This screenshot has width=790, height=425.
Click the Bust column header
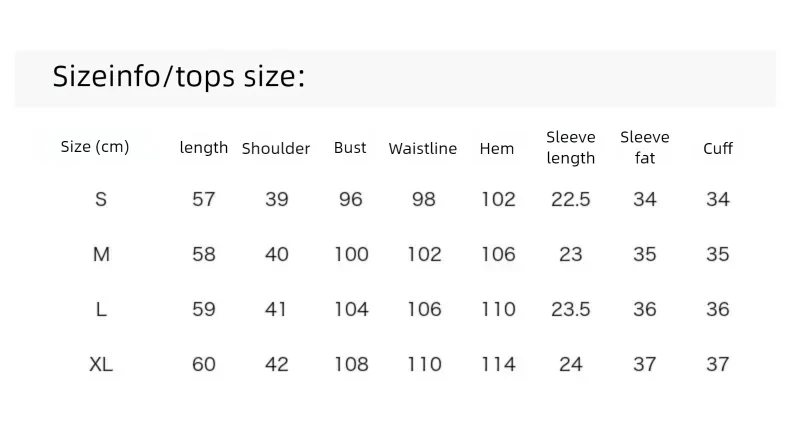[x=350, y=148]
